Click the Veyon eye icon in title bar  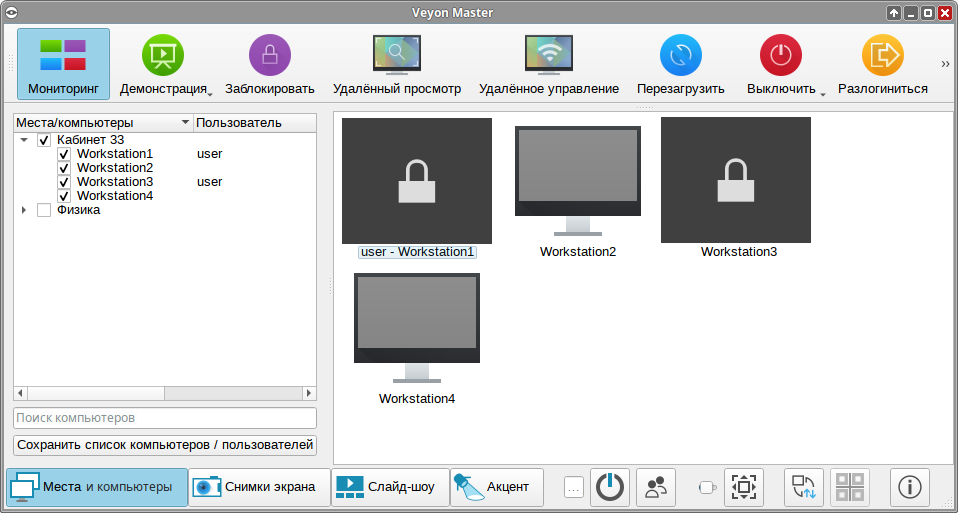pos(11,12)
